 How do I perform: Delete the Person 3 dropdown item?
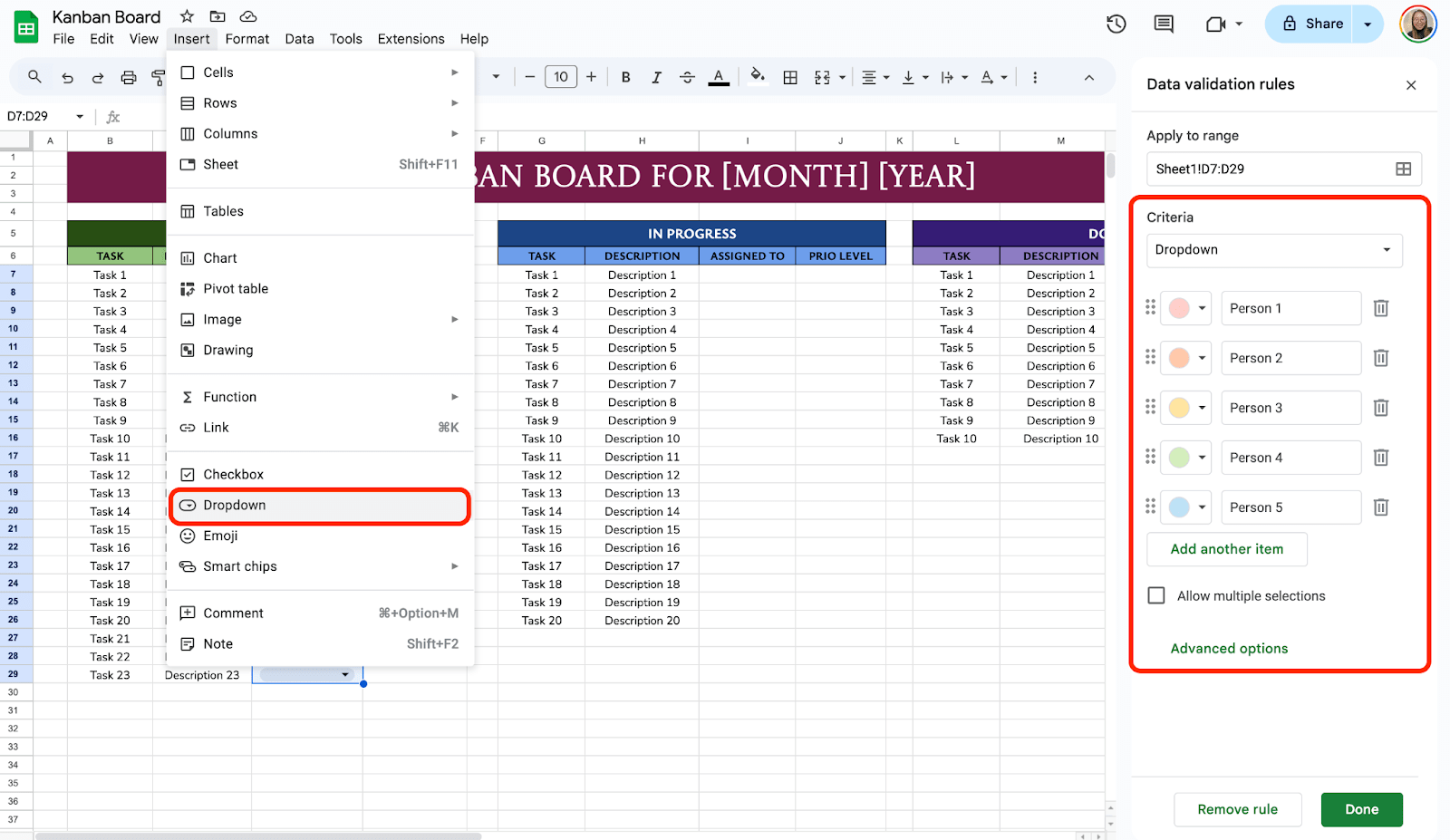[x=1380, y=408]
